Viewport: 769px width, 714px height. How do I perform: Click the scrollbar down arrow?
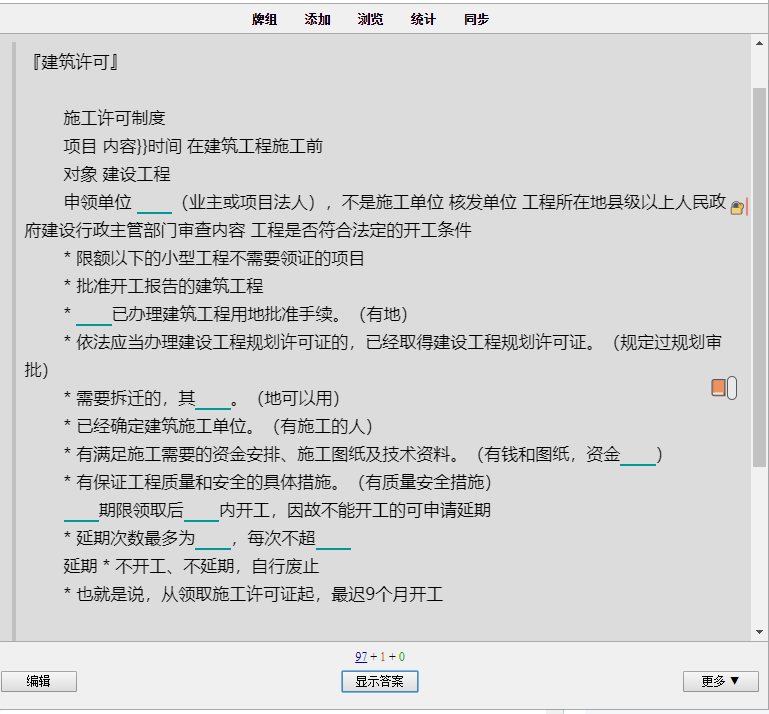pos(759,632)
